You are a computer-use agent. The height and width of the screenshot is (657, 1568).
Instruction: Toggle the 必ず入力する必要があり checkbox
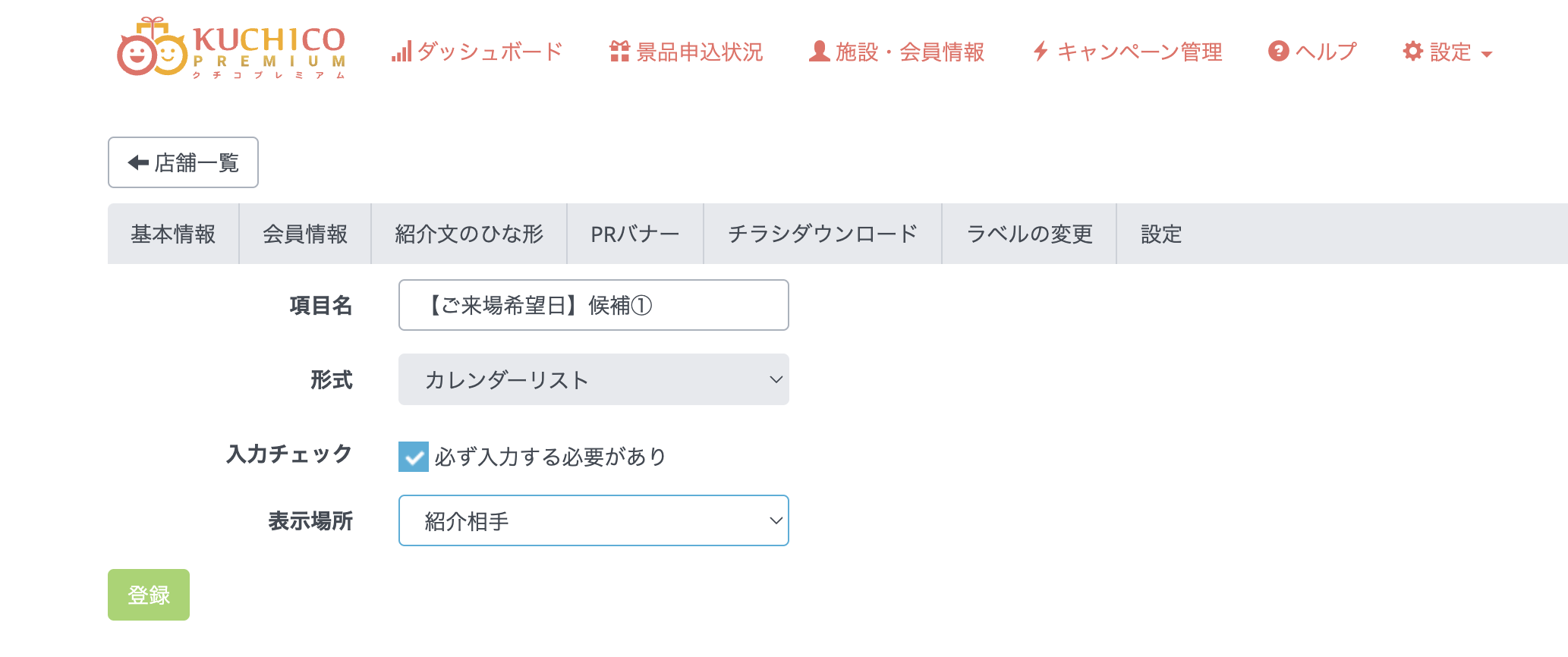tap(414, 457)
